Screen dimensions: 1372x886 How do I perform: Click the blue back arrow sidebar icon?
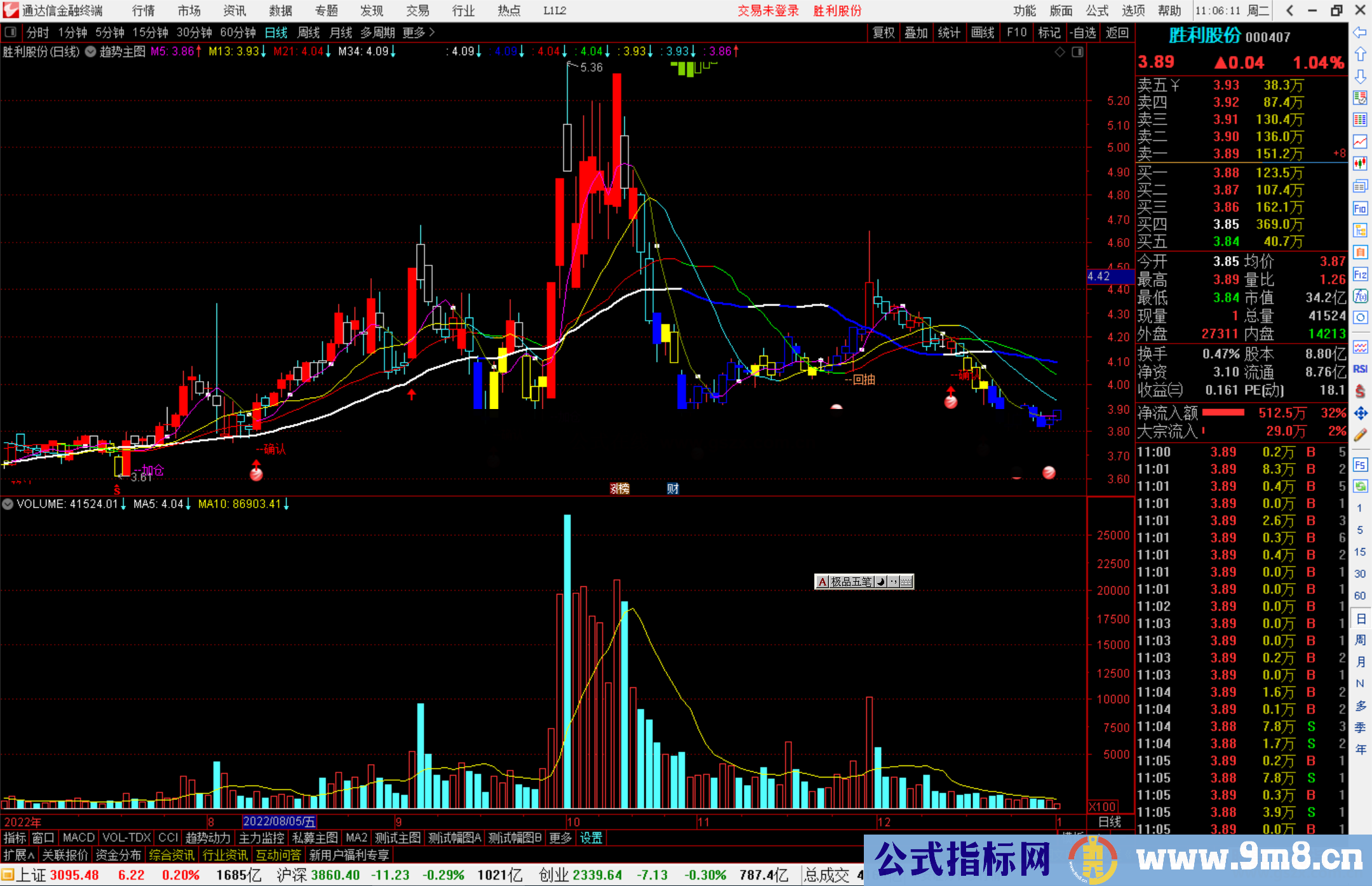tap(1360, 32)
